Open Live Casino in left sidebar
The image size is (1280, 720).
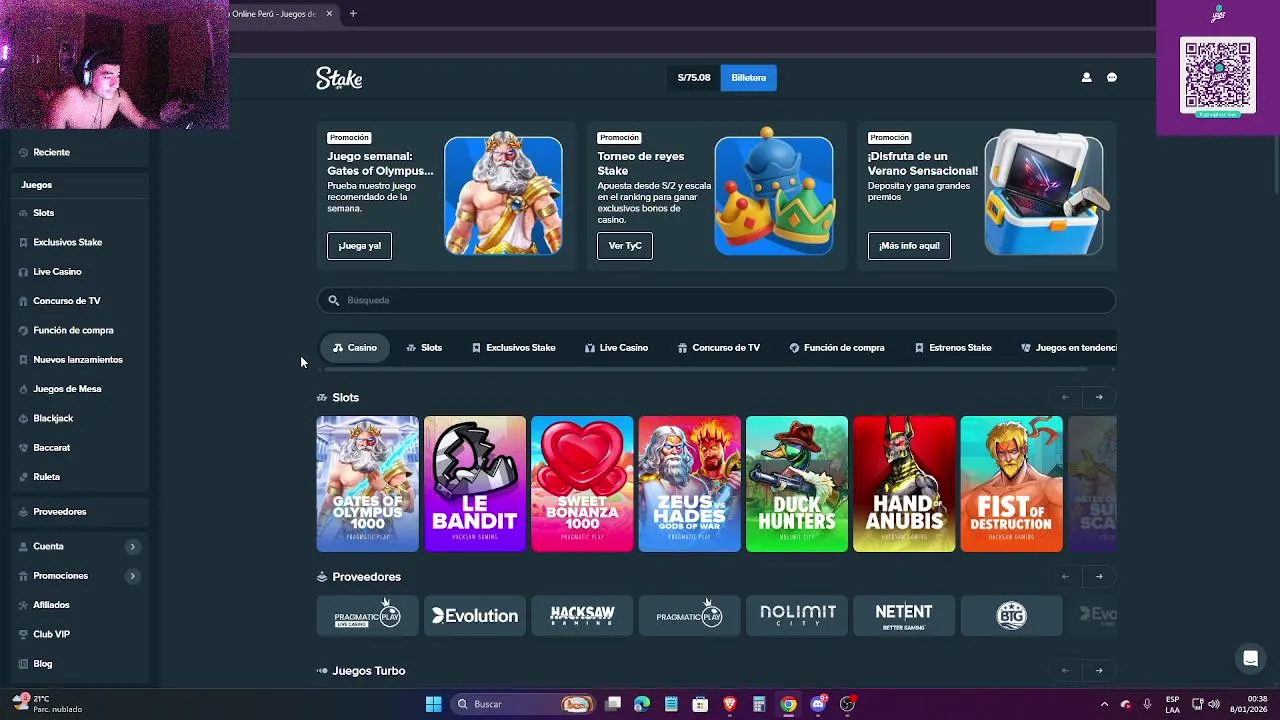coord(80,272)
